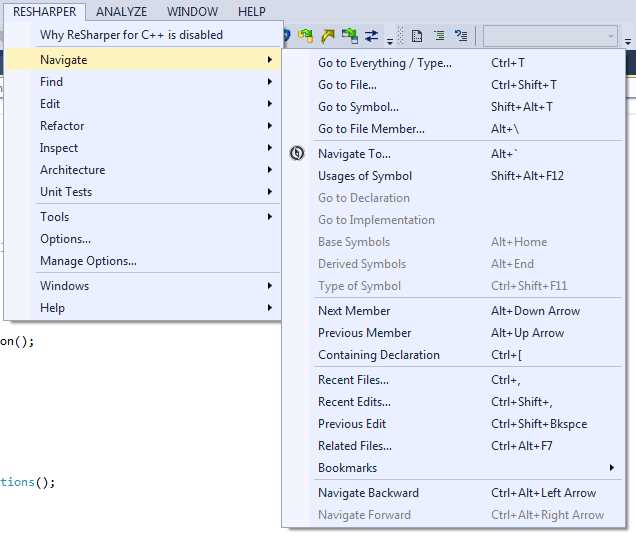Viewport: 636px width, 538px height.
Task: Open Recent Files...
Action: pyautogui.click(x=454, y=380)
